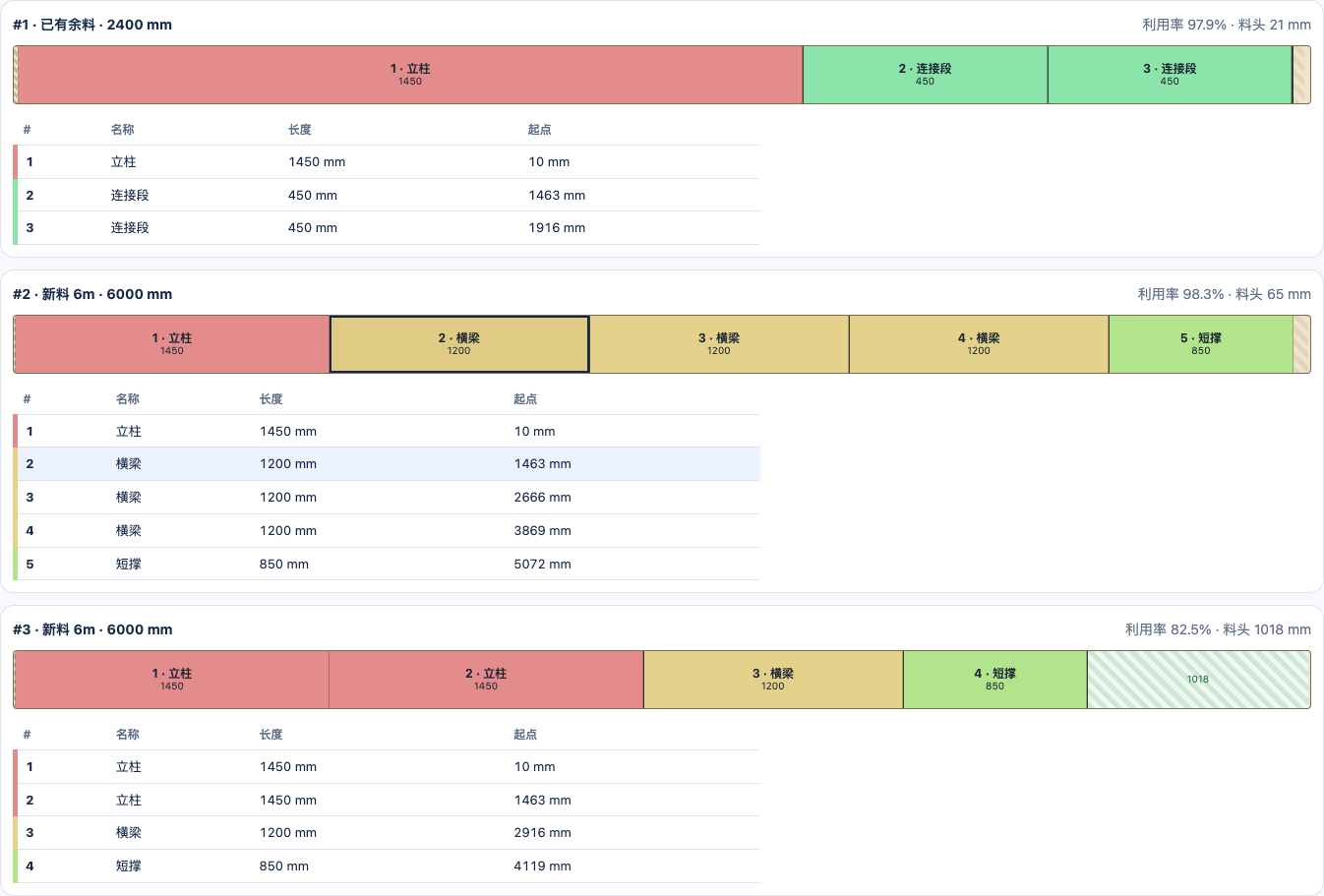This screenshot has width=1324, height=896.
Task: Select the 1 · 立柱 segment in stock #2 bar
Action: pyautogui.click(x=172, y=344)
